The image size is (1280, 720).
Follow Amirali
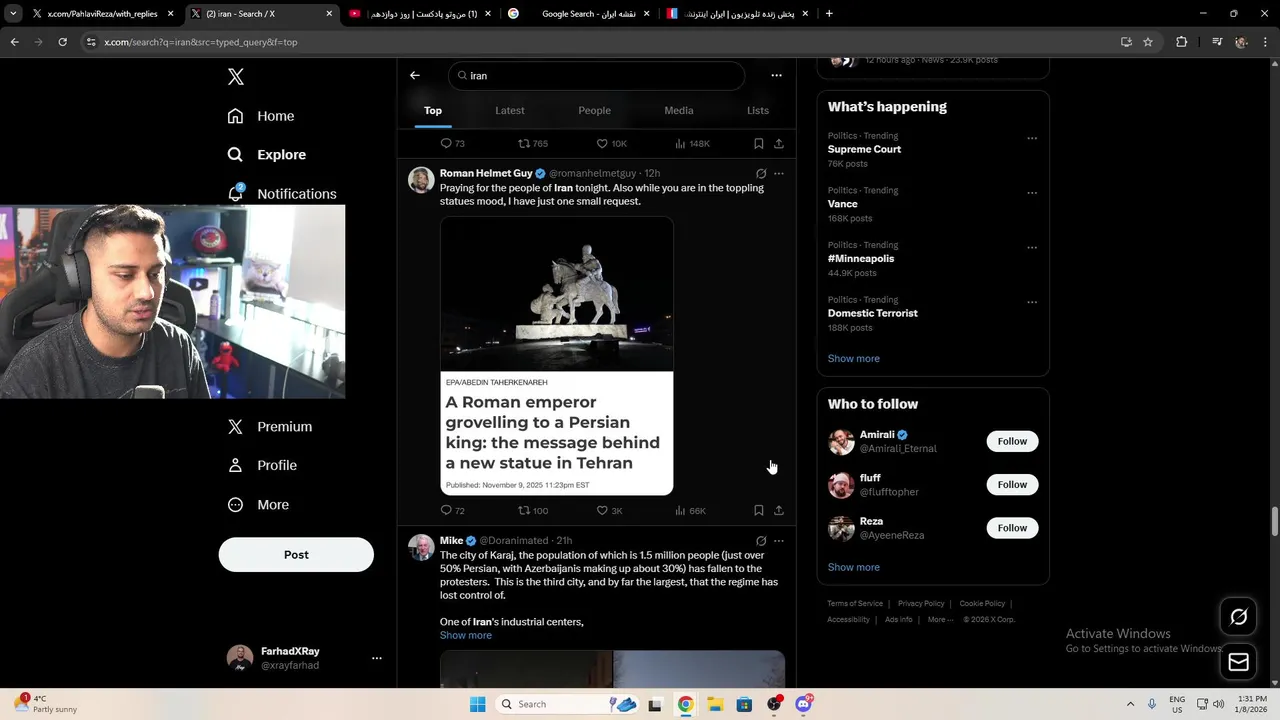coord(1012,441)
